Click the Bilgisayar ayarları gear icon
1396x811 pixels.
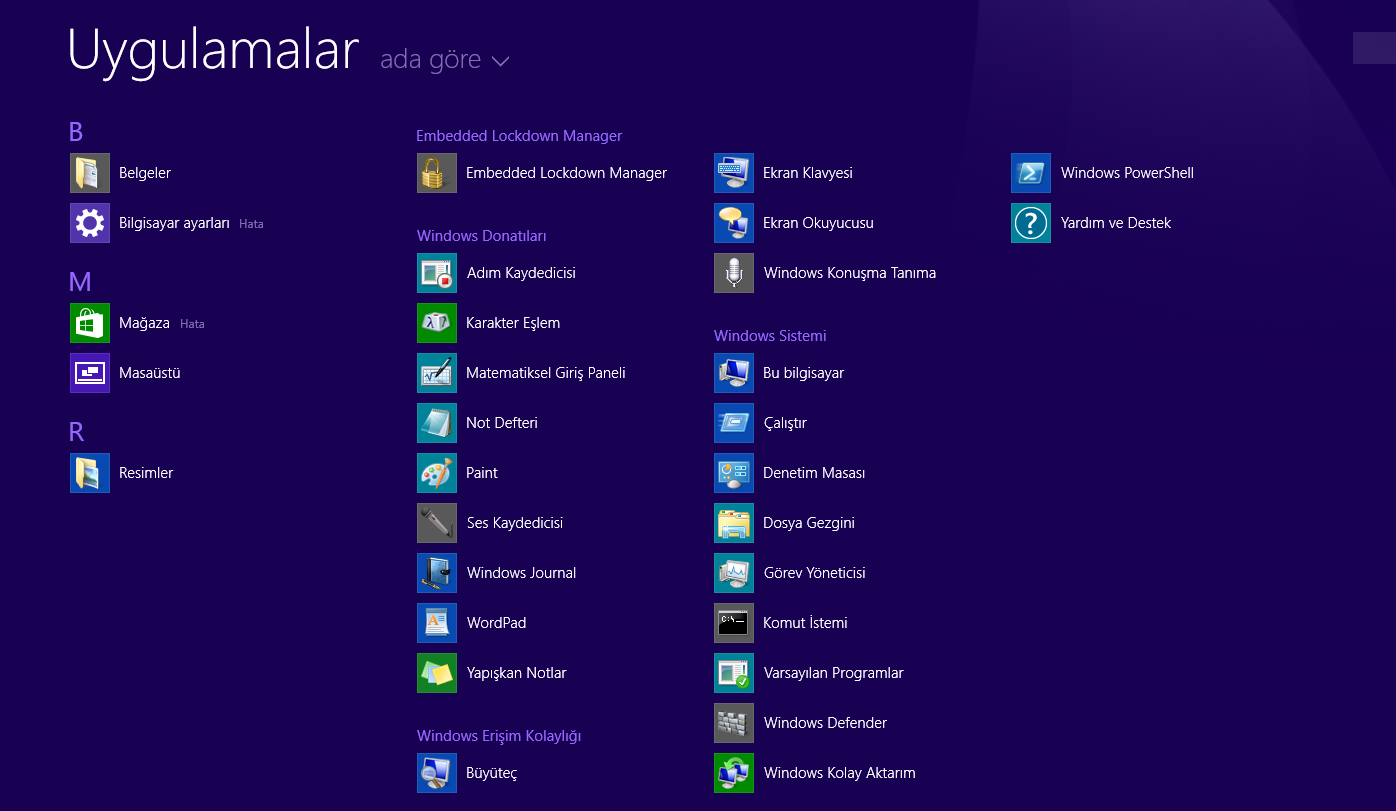[90, 223]
